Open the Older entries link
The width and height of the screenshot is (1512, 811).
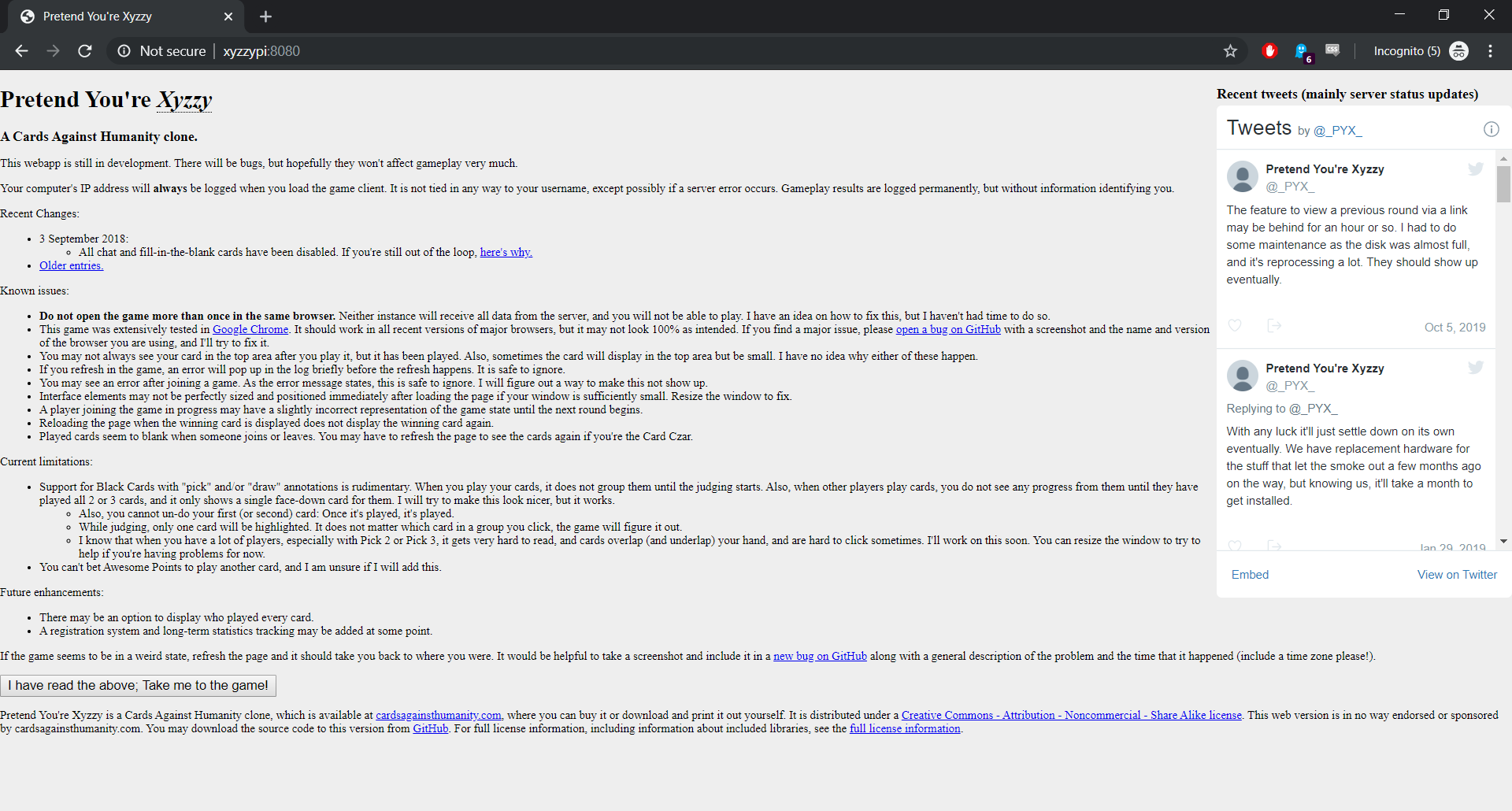click(72, 265)
